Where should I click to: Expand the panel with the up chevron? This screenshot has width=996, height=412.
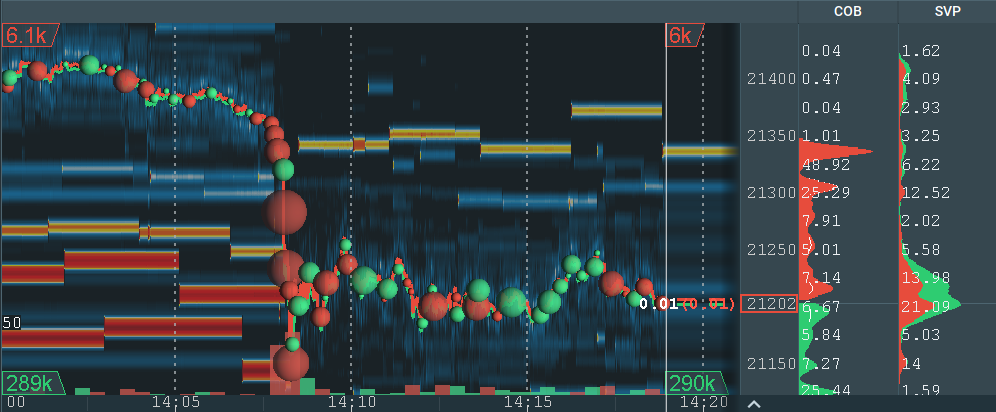[x=754, y=404]
